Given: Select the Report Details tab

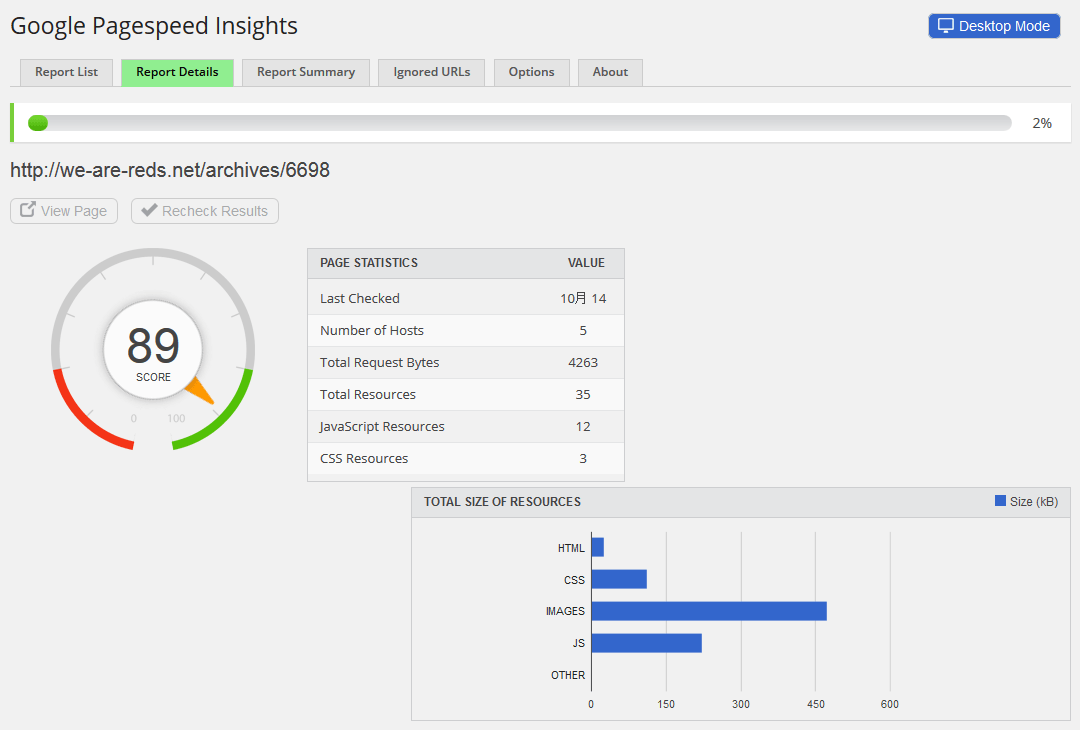Looking at the screenshot, I should tap(177, 72).
